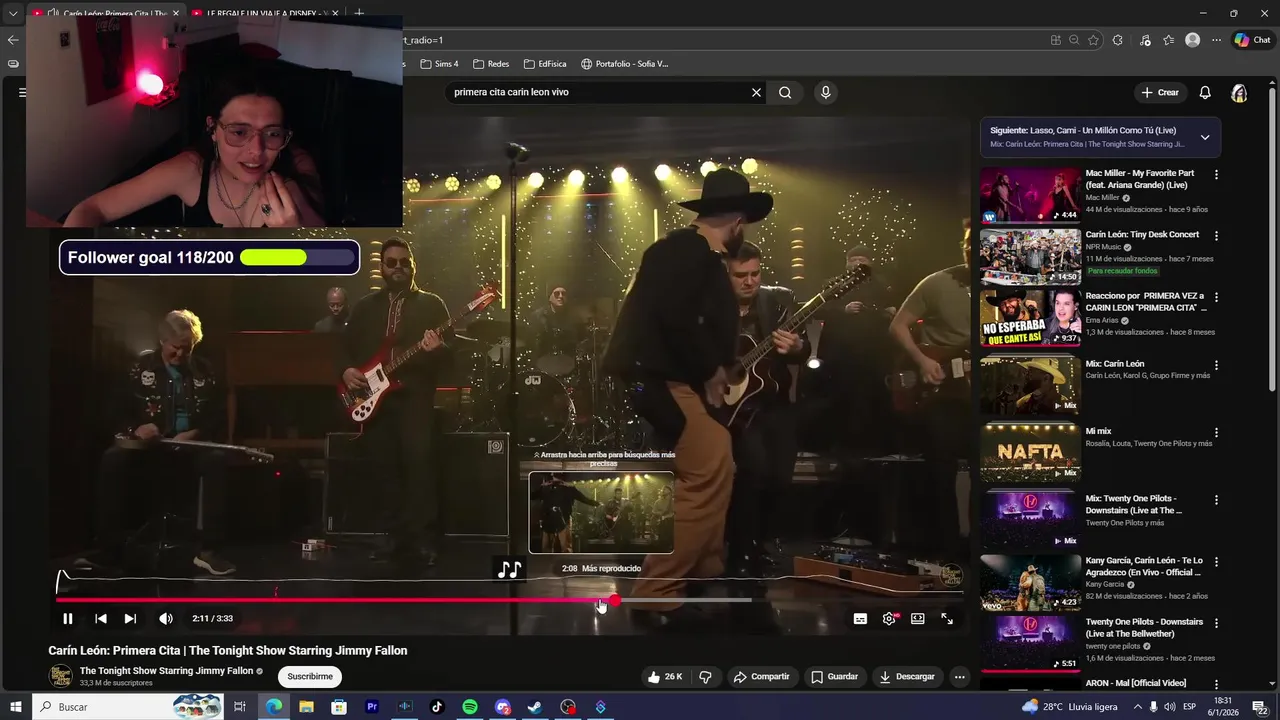Open options for Mac Miller video

click(x=1216, y=174)
